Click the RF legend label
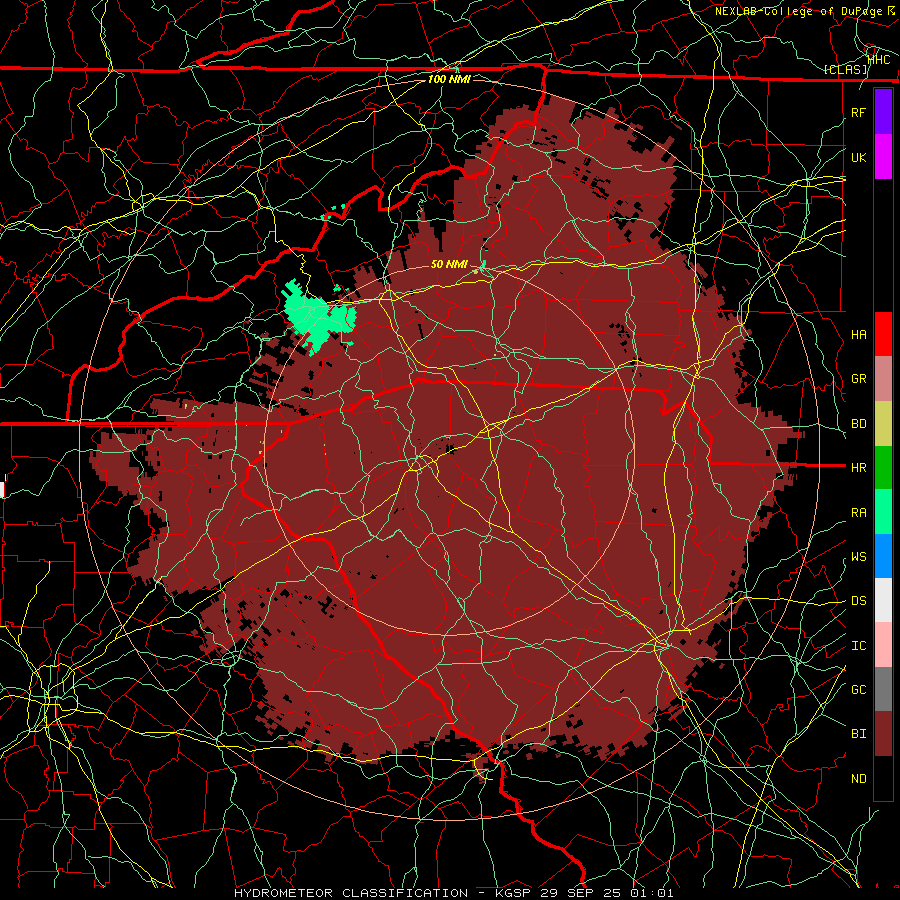Screen dimensions: 900x900 click(859, 112)
